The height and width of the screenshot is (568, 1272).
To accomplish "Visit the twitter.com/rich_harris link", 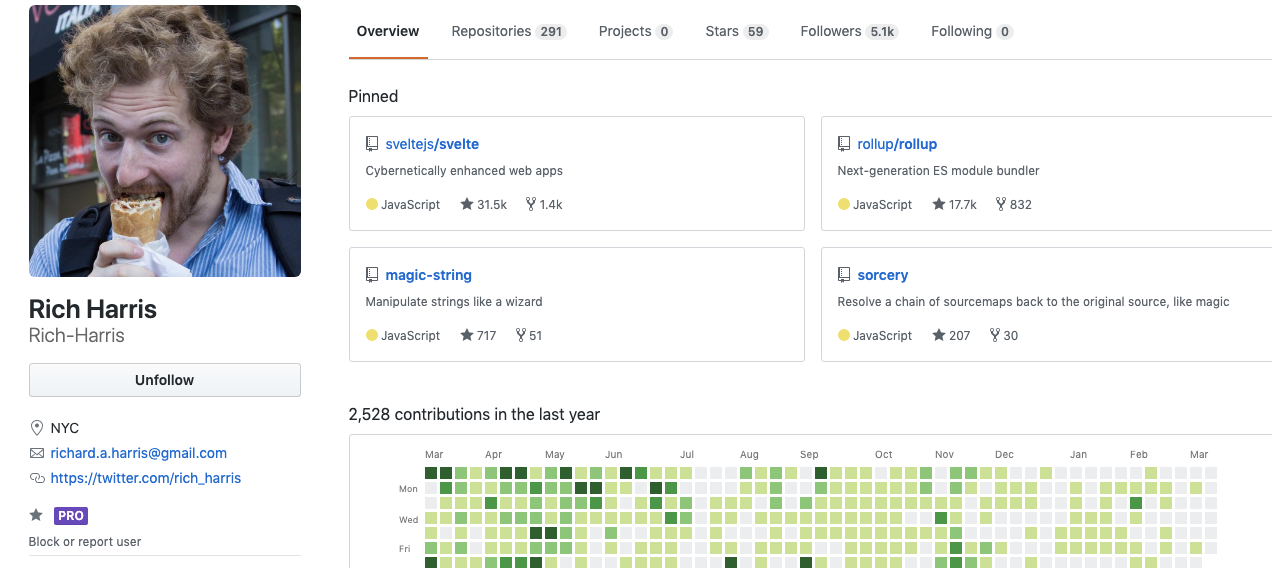I will pyautogui.click(x=146, y=478).
